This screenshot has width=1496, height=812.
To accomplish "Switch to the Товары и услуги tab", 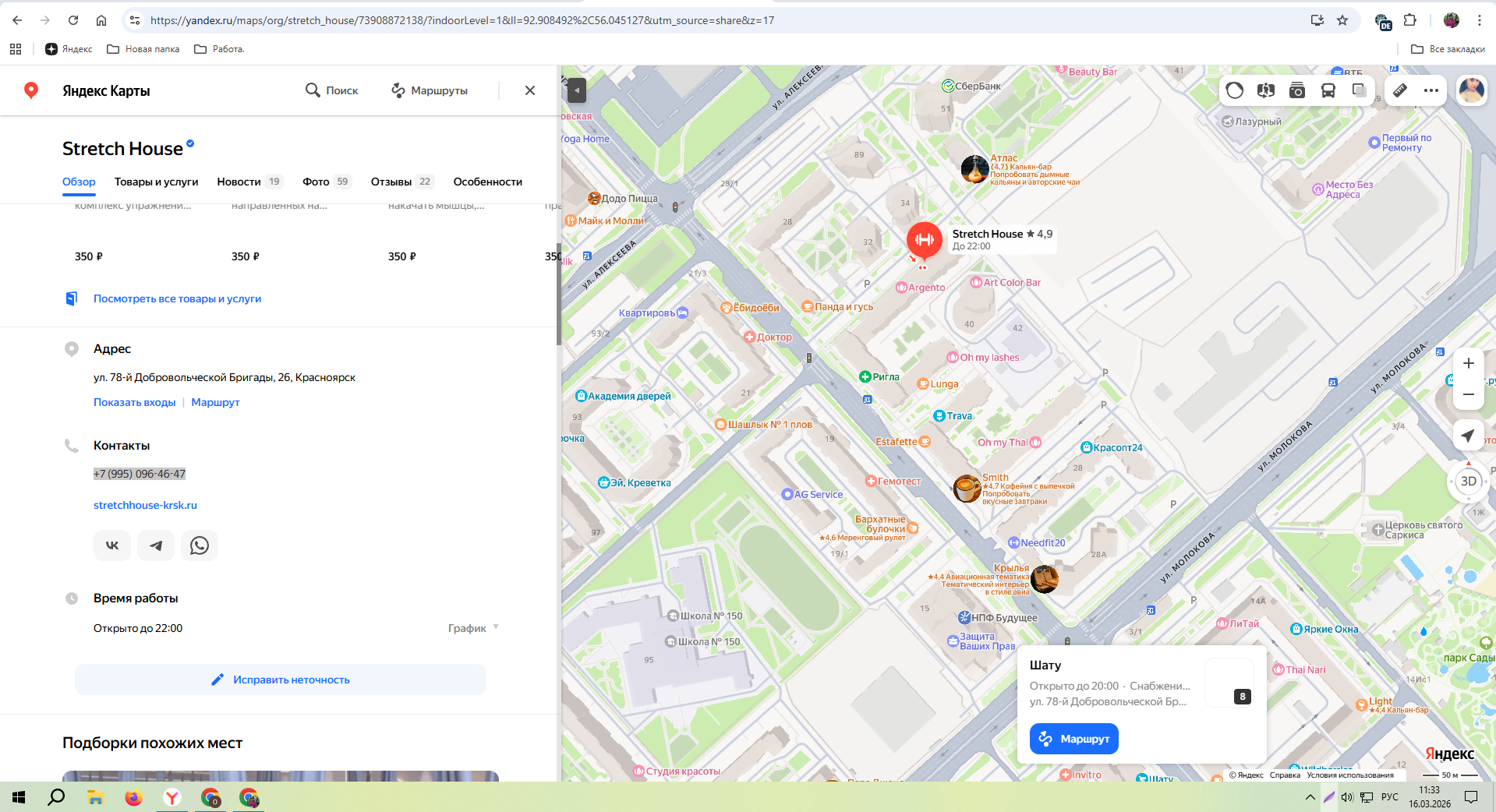I will 157,182.
